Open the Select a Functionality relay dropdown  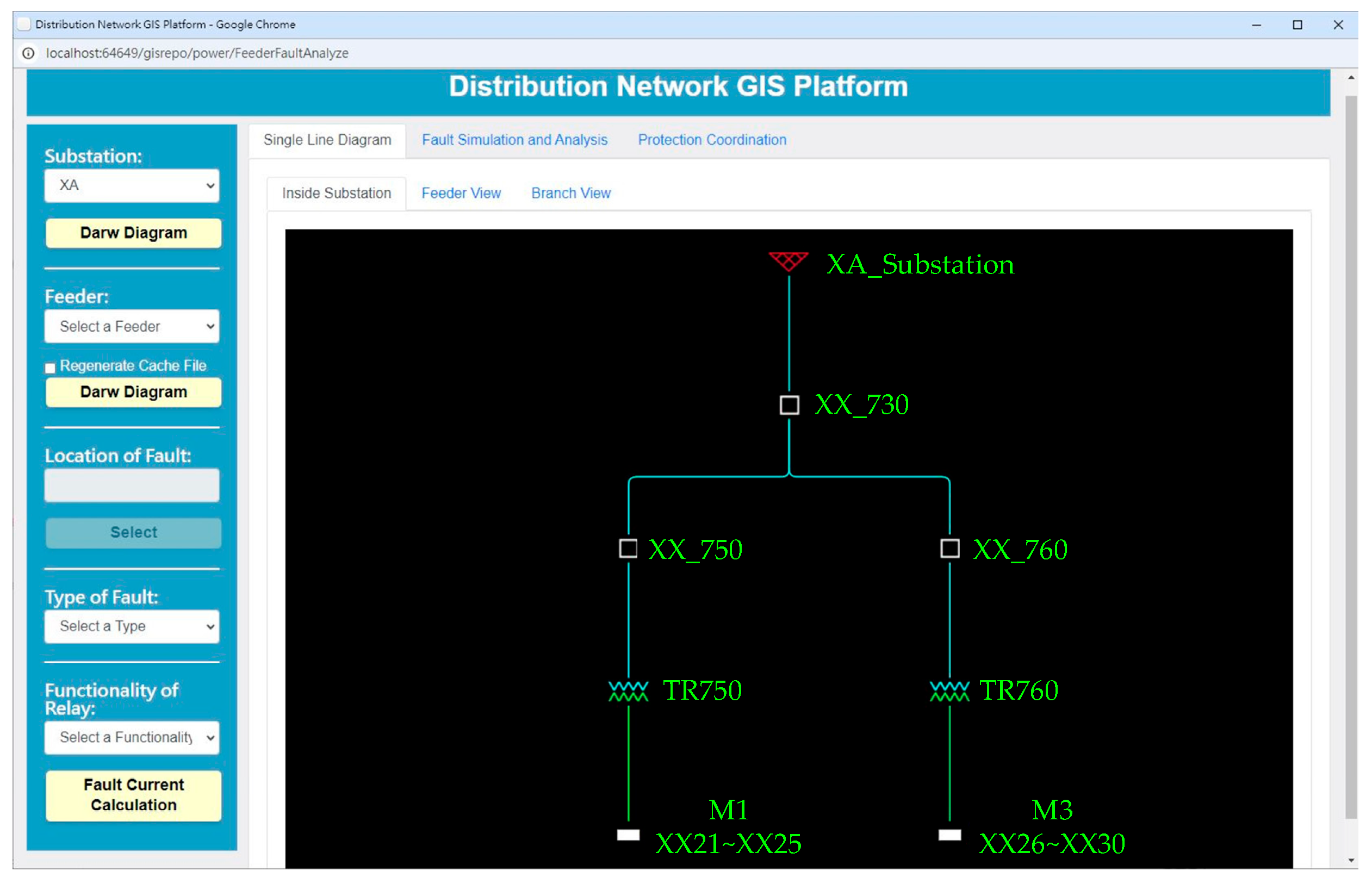tap(132, 737)
